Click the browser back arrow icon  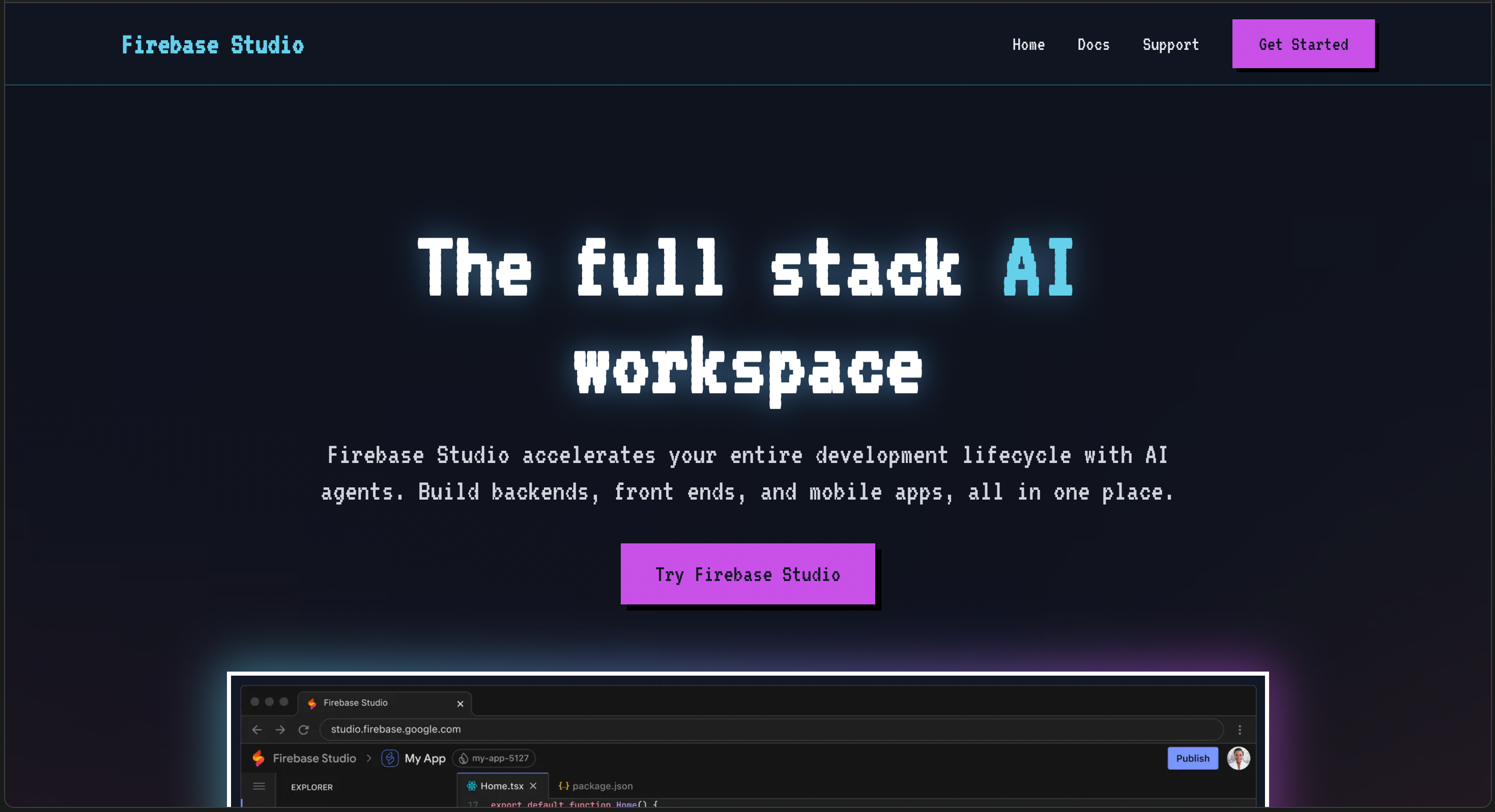[257, 730]
